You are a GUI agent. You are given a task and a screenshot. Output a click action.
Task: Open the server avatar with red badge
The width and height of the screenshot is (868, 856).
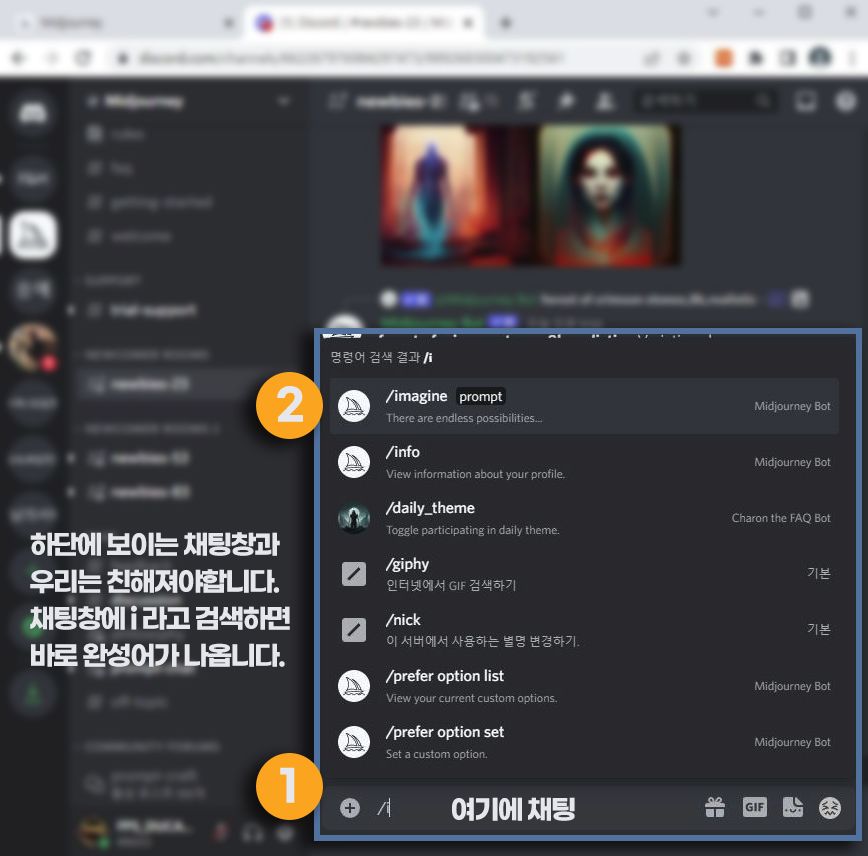(x=33, y=346)
